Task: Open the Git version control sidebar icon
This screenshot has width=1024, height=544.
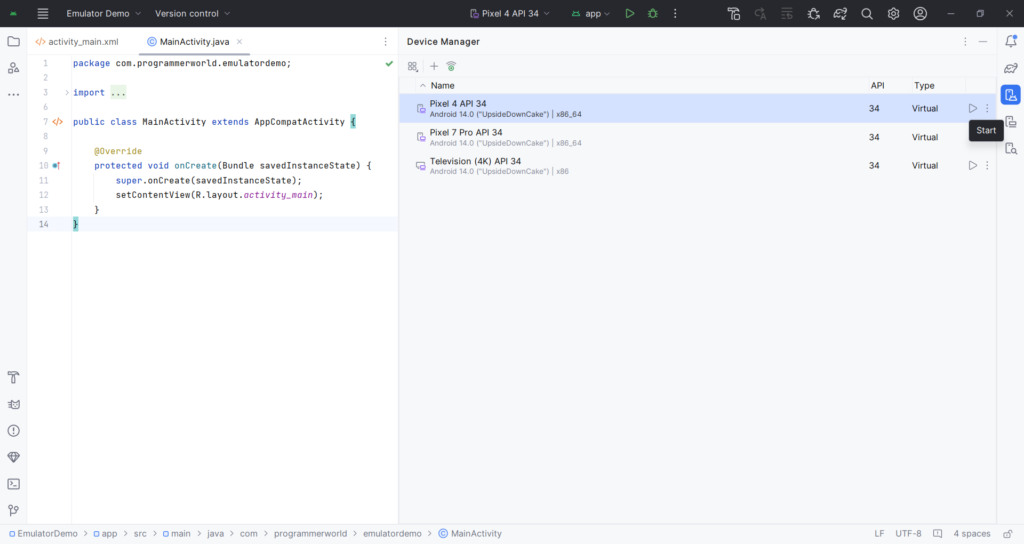Action: coord(13,510)
